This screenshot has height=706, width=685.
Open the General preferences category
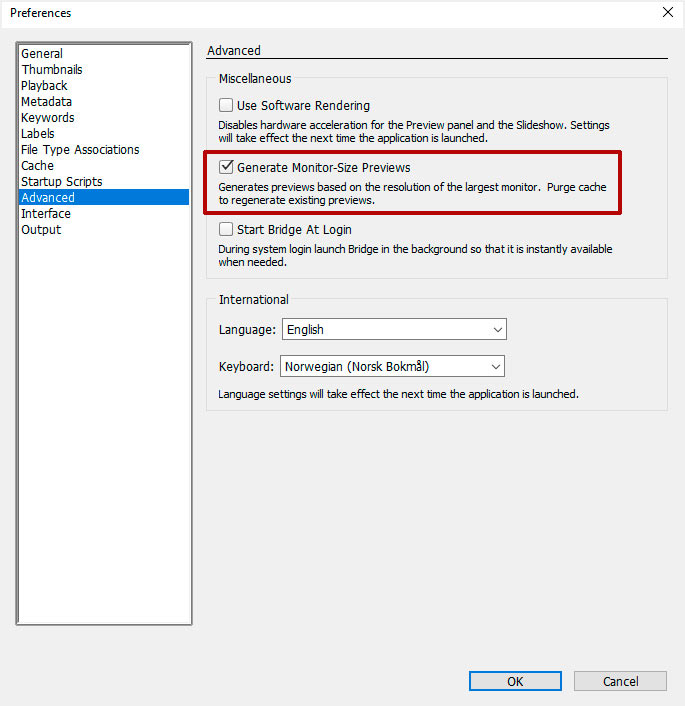(42, 54)
